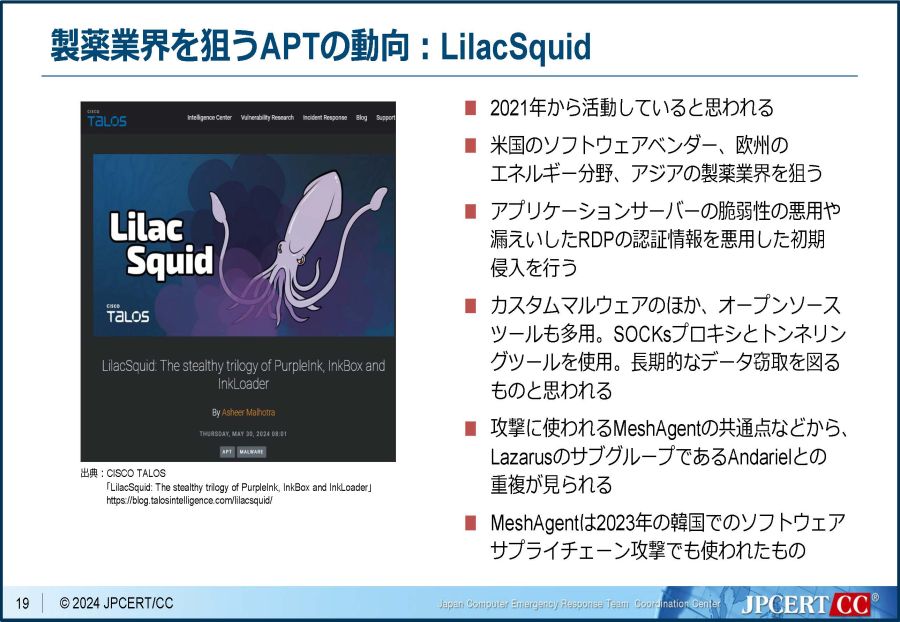
Task: Open the Support nav item
Action: pos(385,118)
